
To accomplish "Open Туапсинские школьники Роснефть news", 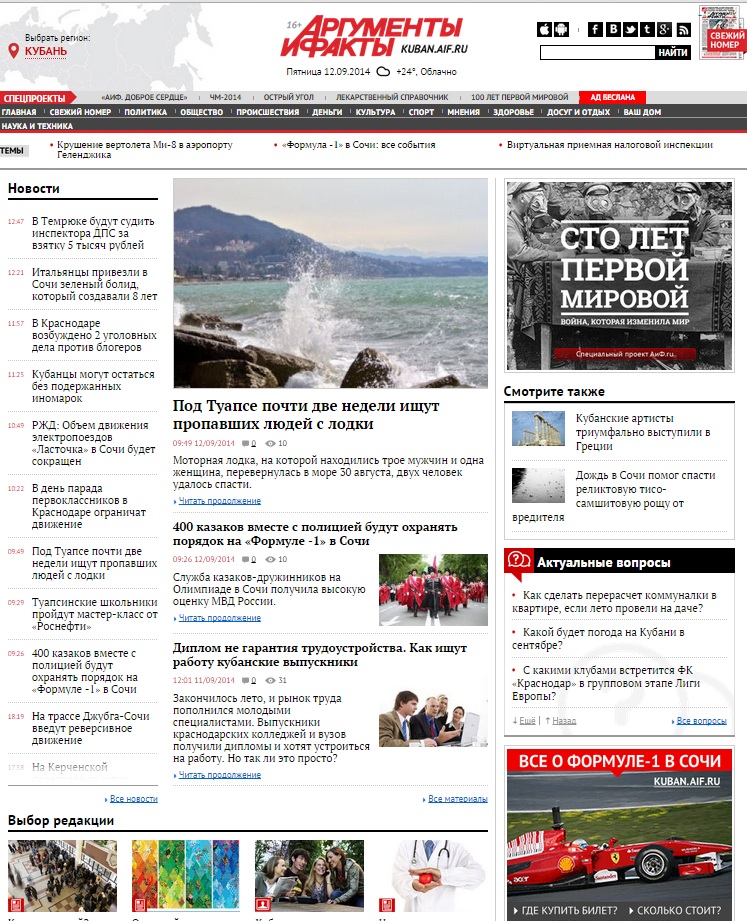I will 95,614.
